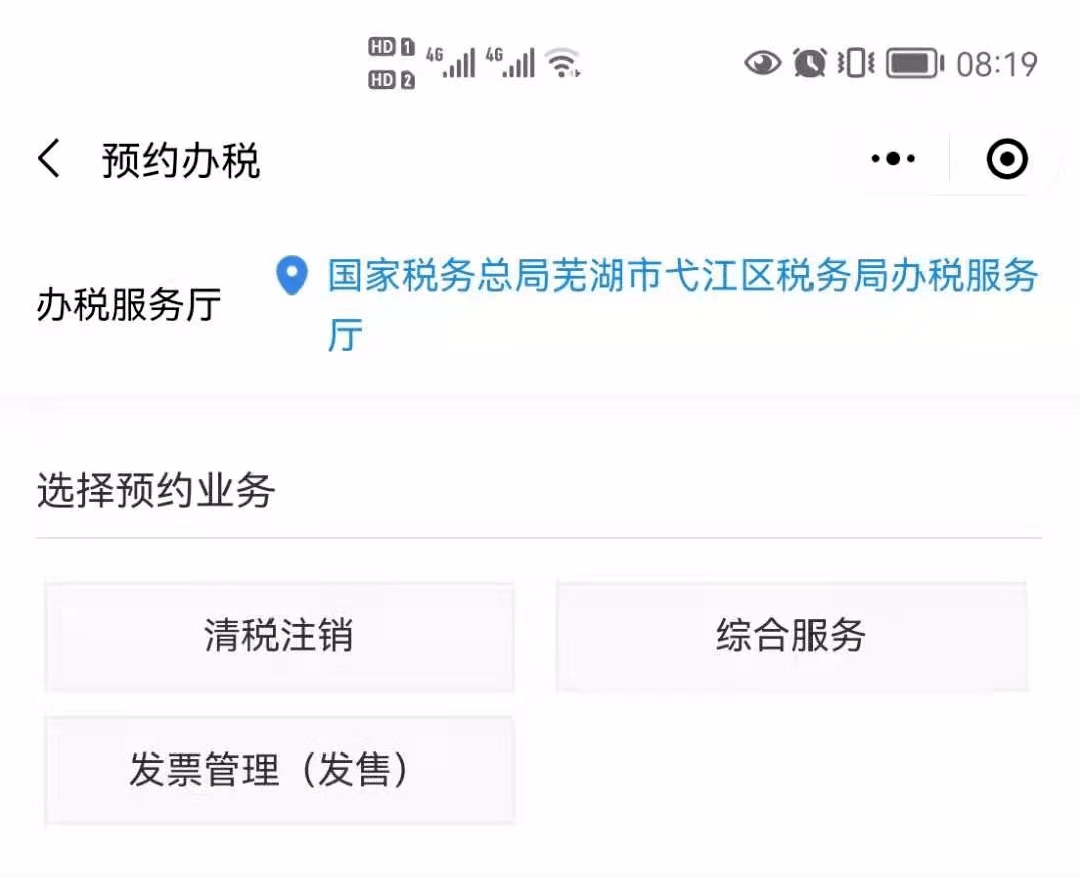This screenshot has height=877, width=1080.
Task: Tap the vibration mode status icon
Action: click(855, 63)
